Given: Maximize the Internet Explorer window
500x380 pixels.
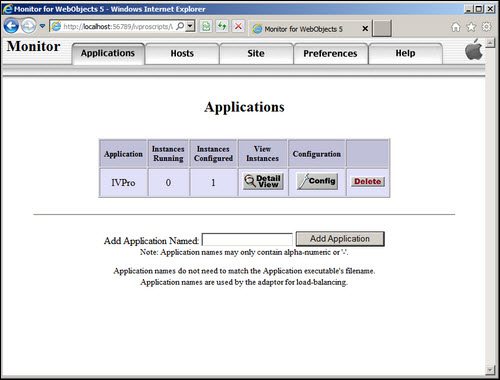Looking at the screenshot, I should click(x=479, y=9).
